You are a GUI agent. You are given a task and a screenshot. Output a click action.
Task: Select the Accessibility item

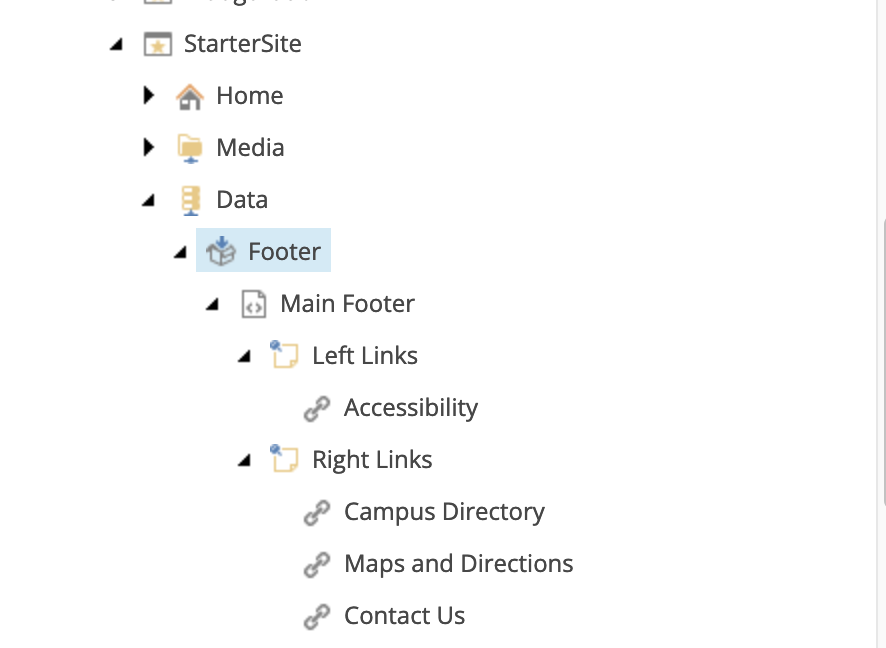click(410, 407)
